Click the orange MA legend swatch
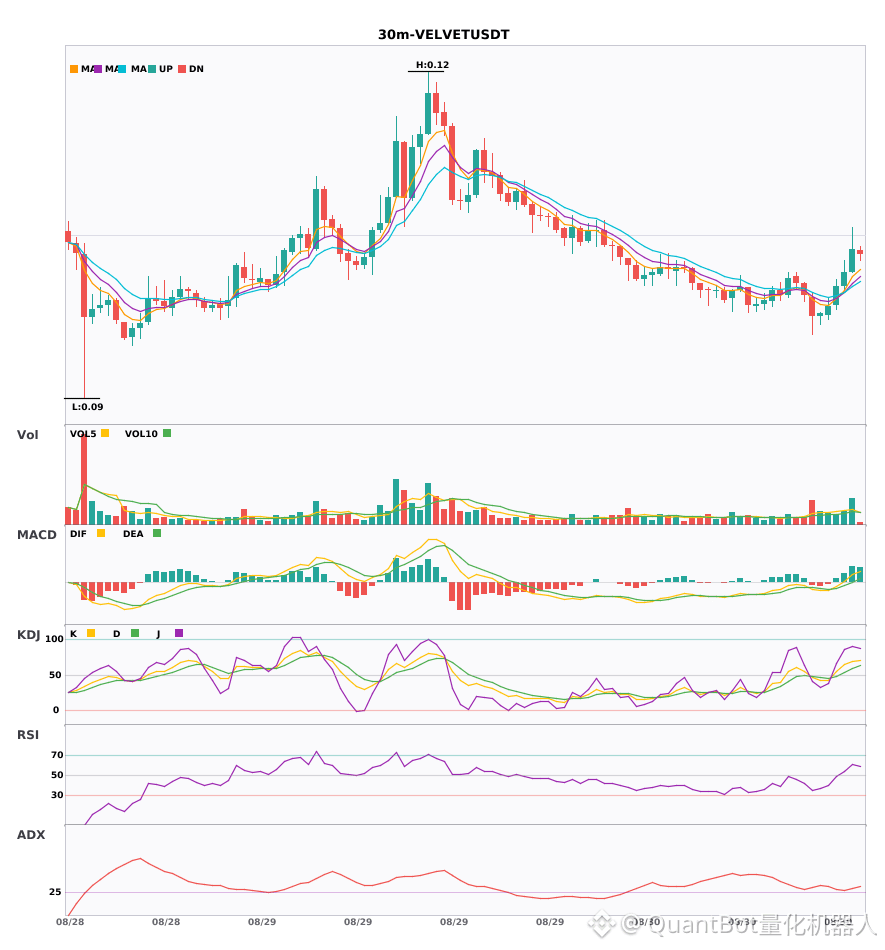885x950 pixels. pyautogui.click(x=74, y=69)
